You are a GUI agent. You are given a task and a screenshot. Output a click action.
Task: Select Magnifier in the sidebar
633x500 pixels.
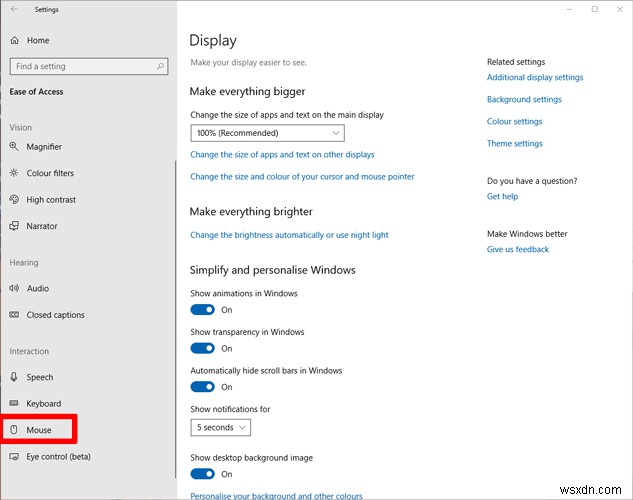(x=44, y=147)
